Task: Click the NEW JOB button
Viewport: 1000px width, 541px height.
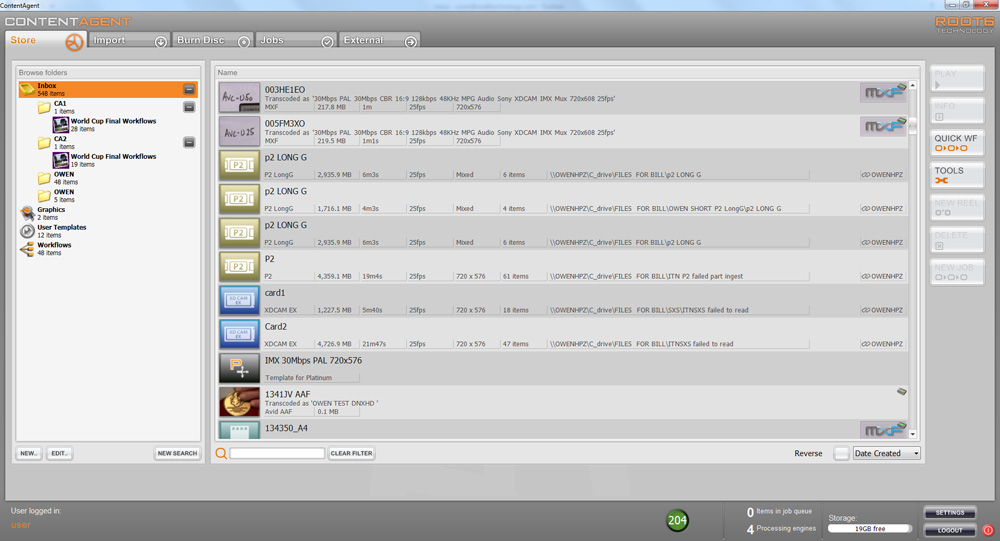Action: tap(957, 272)
